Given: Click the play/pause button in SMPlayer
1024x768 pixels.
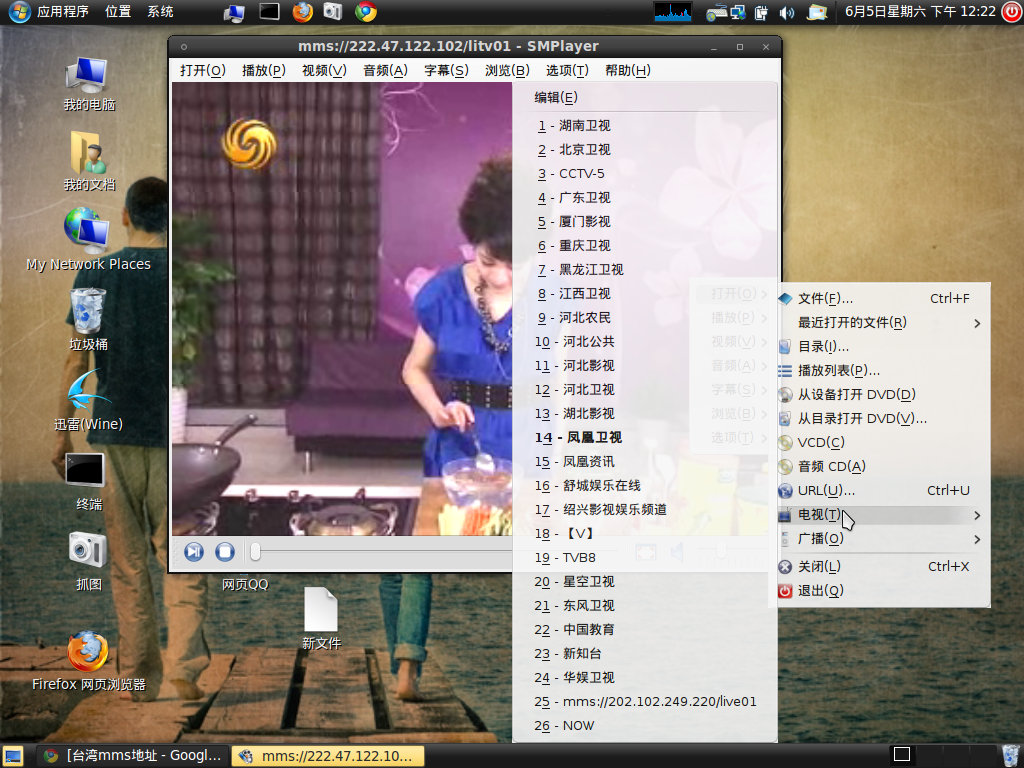Looking at the screenshot, I should tap(194, 552).
